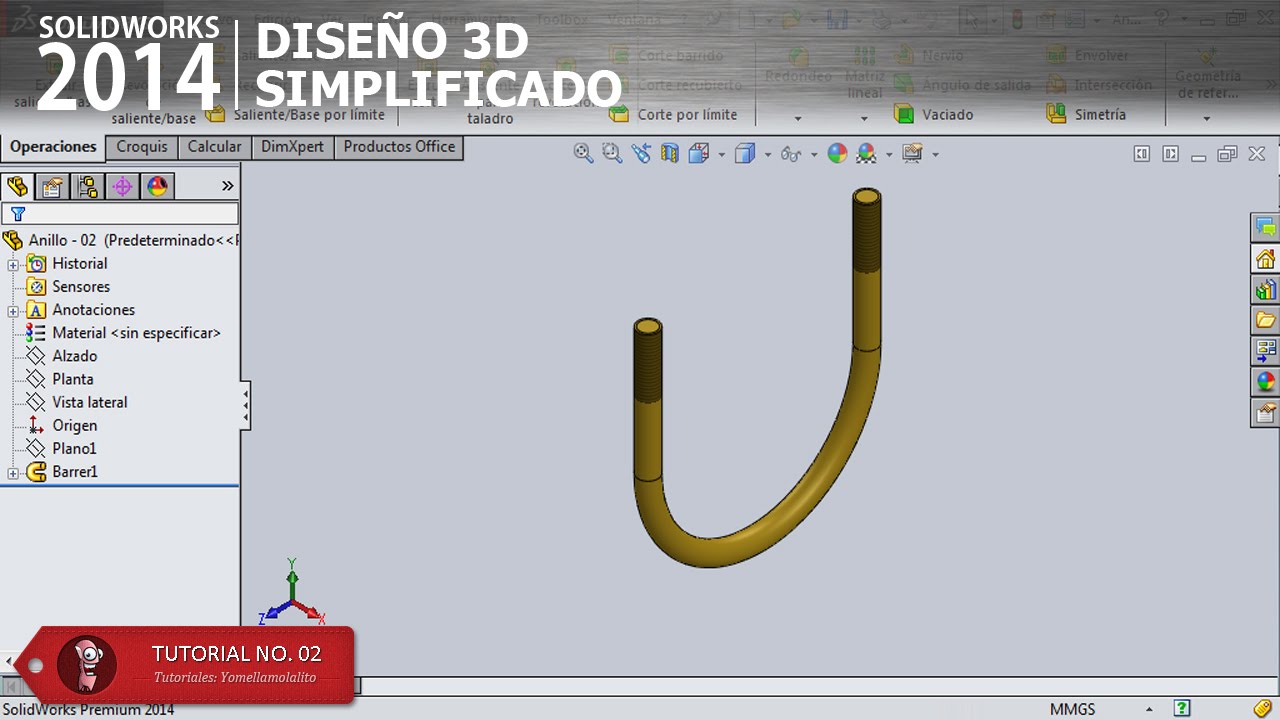Open the ConfigurationManager tab icon
This screenshot has height=720, width=1280.
[x=87, y=186]
